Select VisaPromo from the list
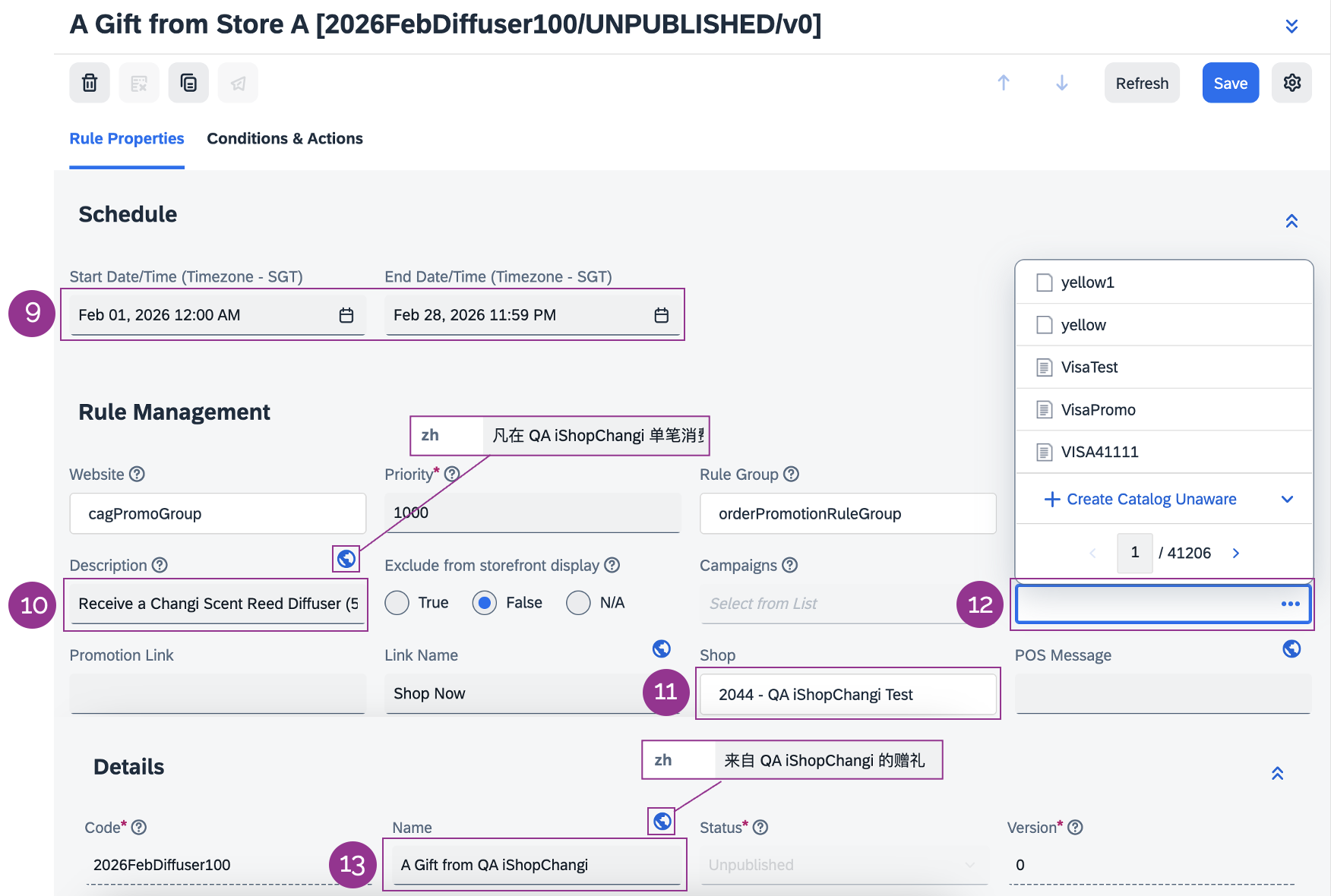Screen dimensions: 1331x896 tap(1098, 410)
